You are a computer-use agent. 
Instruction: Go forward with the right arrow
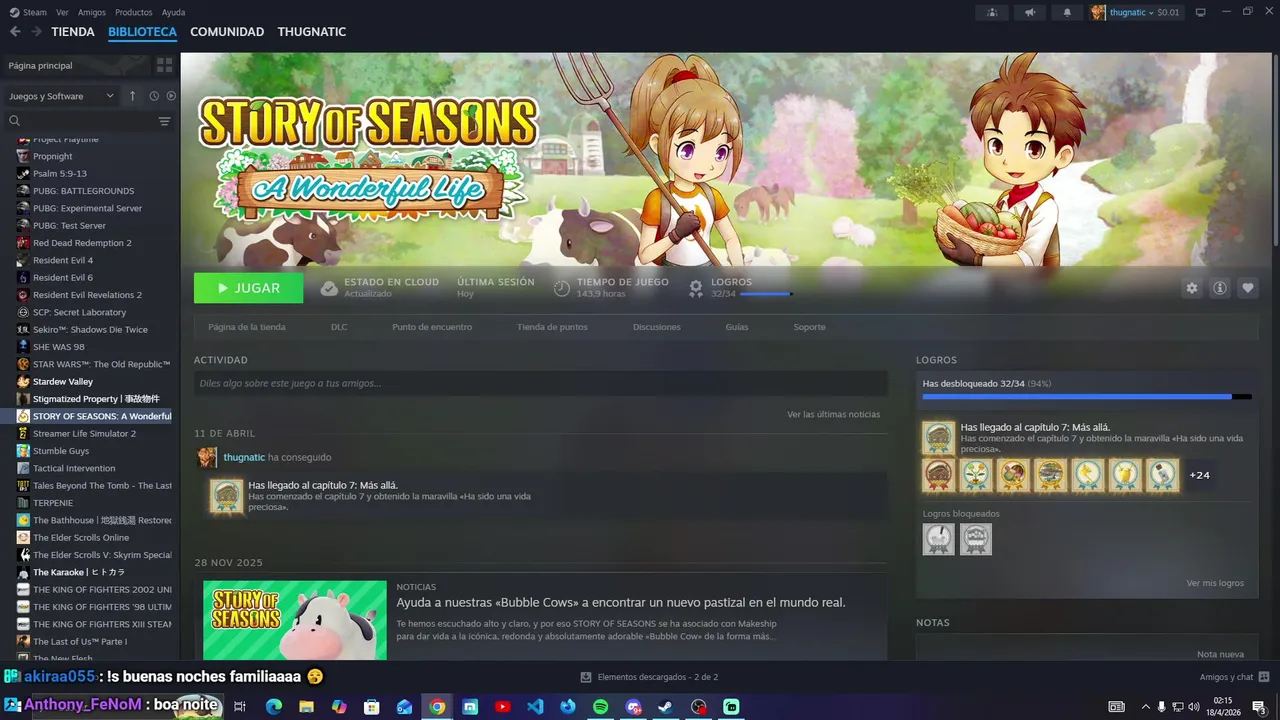point(36,32)
